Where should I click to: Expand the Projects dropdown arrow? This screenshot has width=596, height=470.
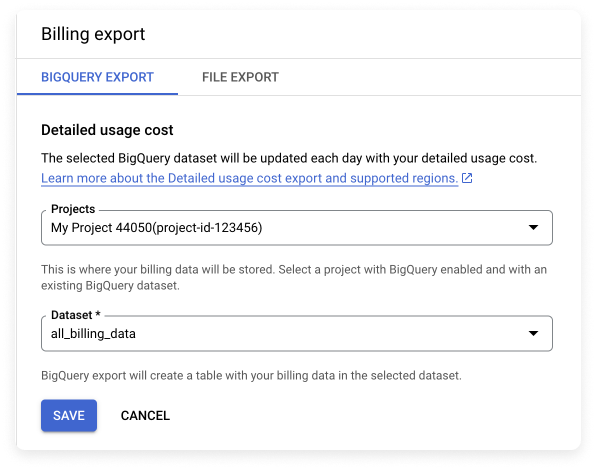click(x=533, y=228)
